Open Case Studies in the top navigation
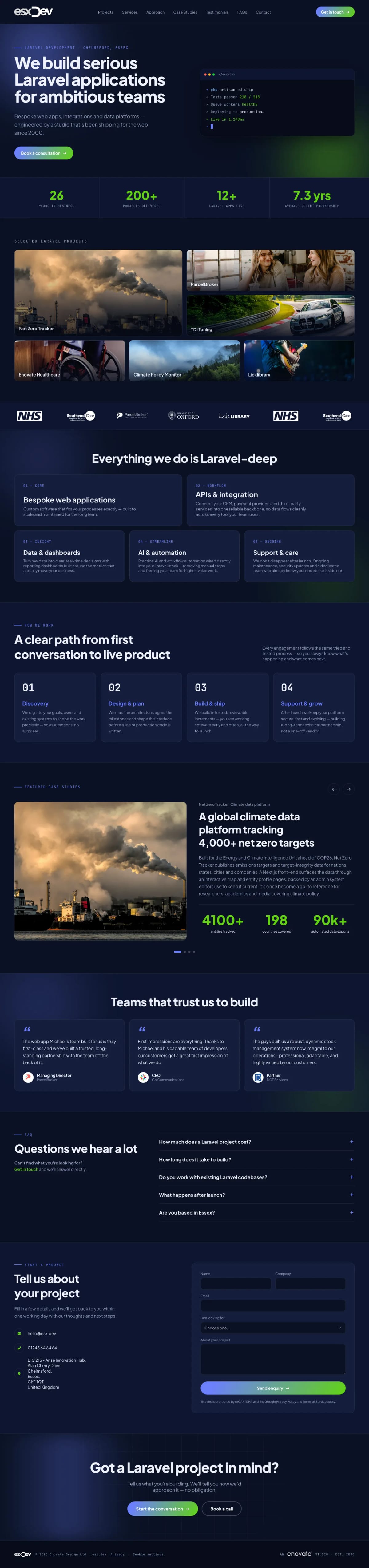This screenshot has width=369, height=1568. [185, 12]
